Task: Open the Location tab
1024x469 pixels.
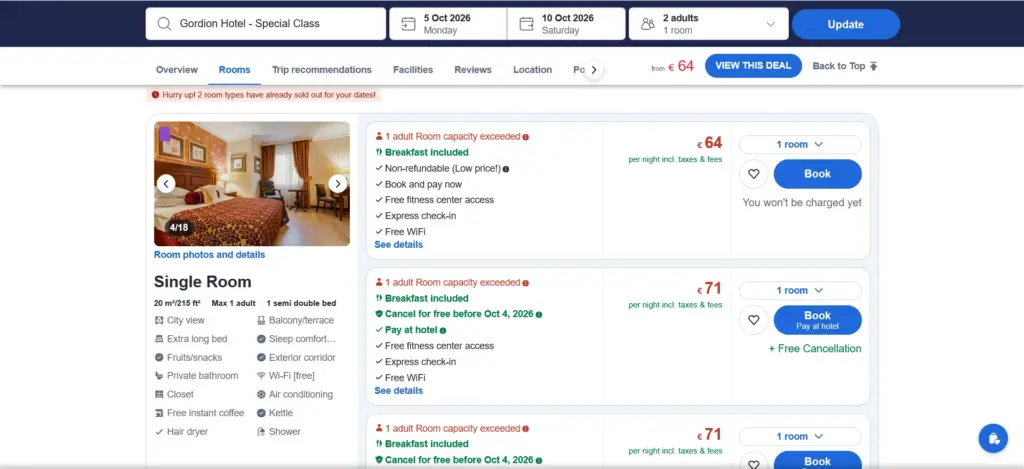Action: pyautogui.click(x=532, y=70)
